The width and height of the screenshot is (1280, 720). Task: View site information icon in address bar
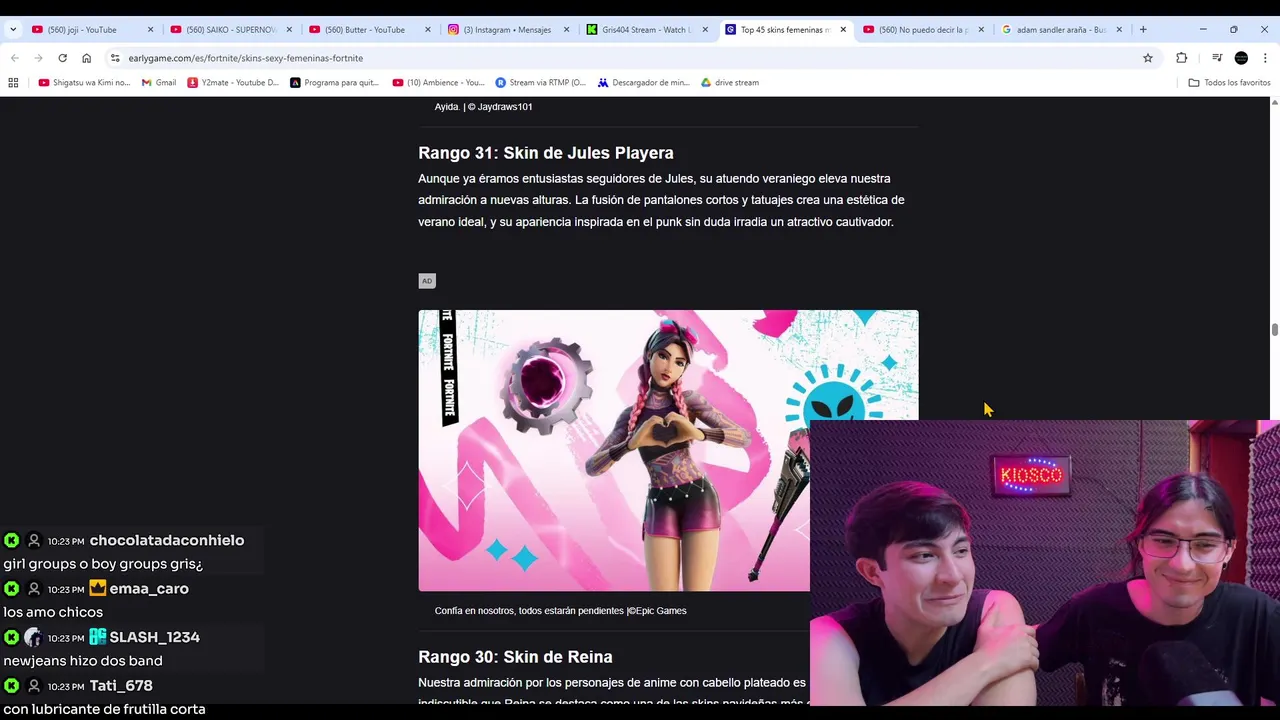(x=115, y=58)
